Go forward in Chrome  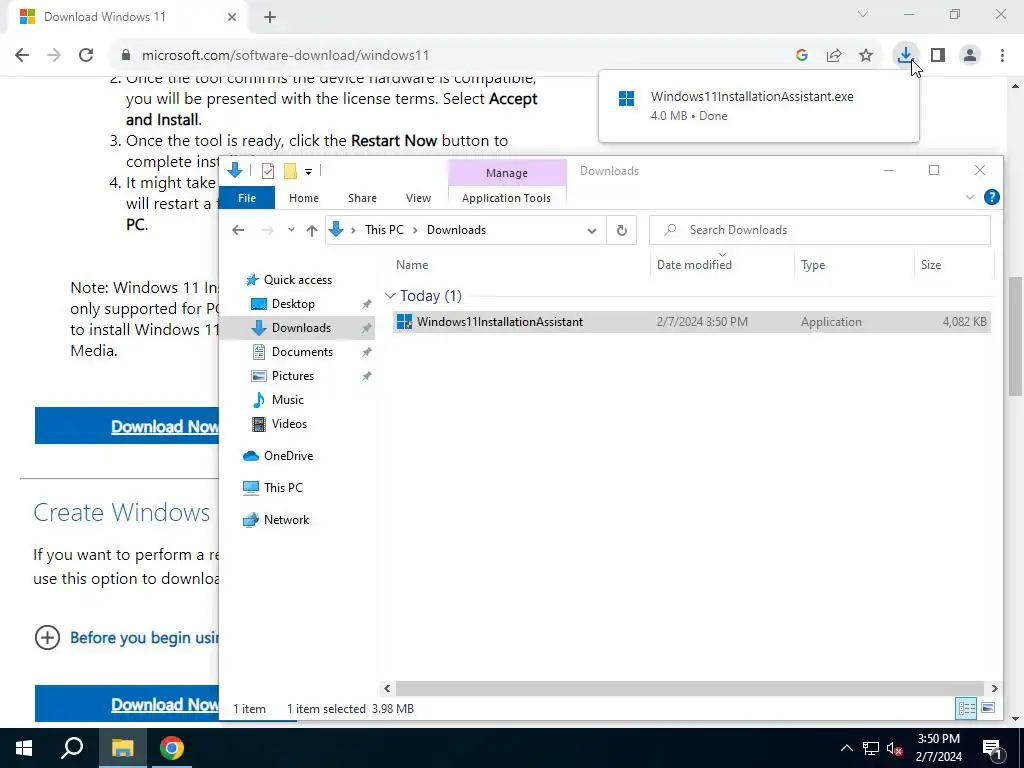(54, 55)
